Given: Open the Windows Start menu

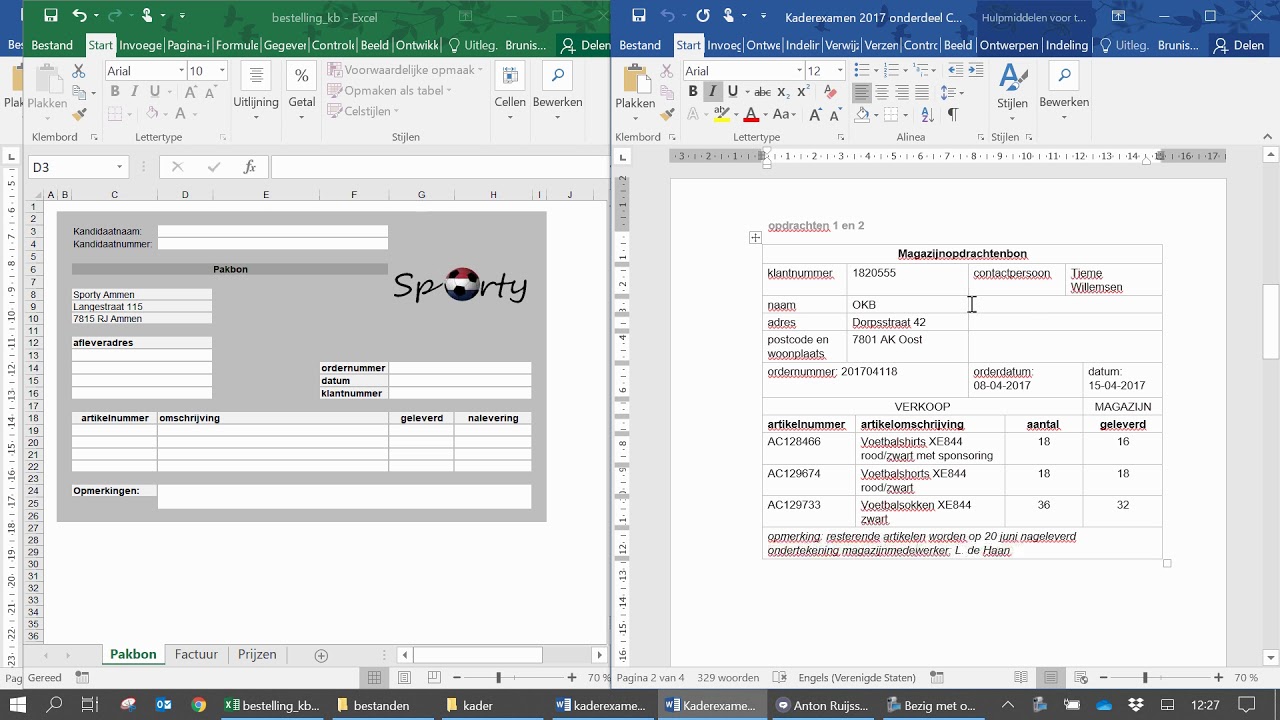Looking at the screenshot, I should coord(18,705).
